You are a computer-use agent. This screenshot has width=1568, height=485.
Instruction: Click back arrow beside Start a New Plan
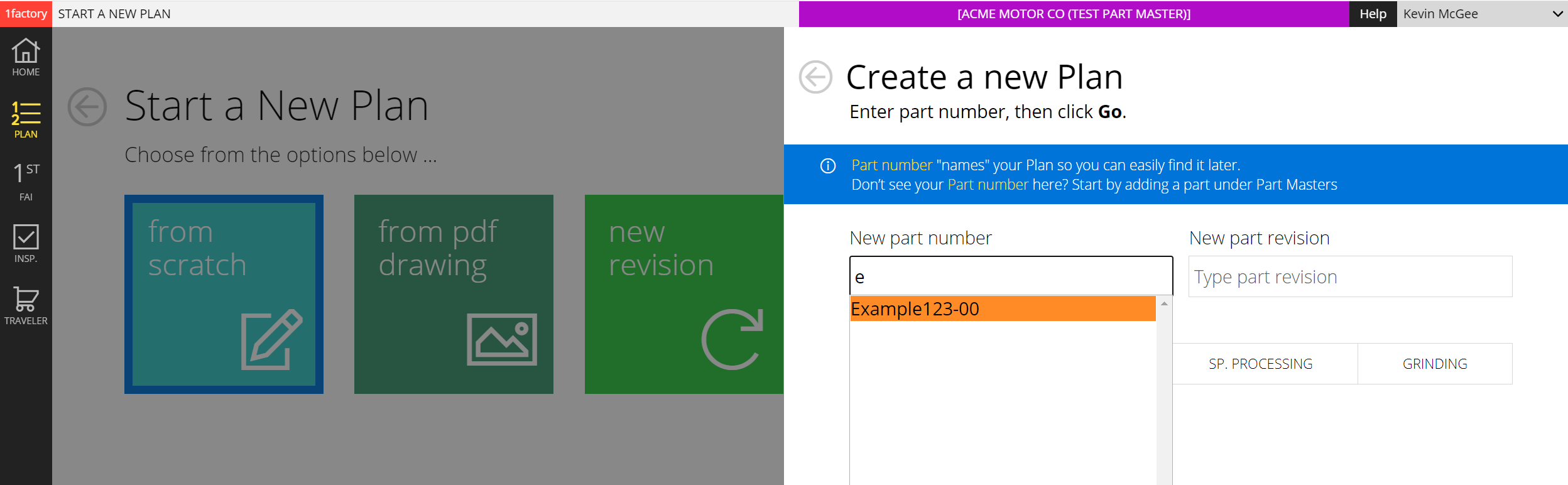tap(87, 107)
